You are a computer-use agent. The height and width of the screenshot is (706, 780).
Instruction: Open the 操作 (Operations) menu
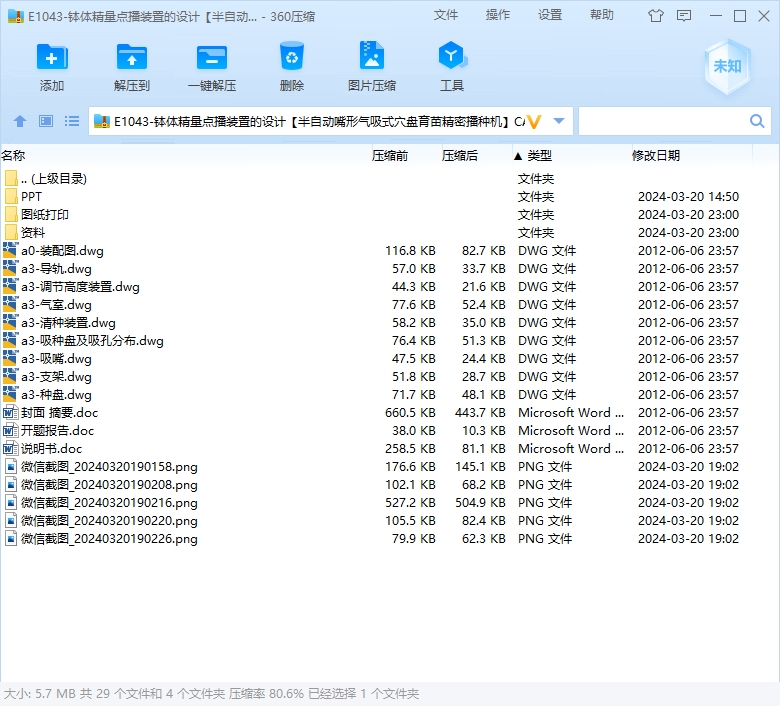pyautogui.click(x=498, y=15)
